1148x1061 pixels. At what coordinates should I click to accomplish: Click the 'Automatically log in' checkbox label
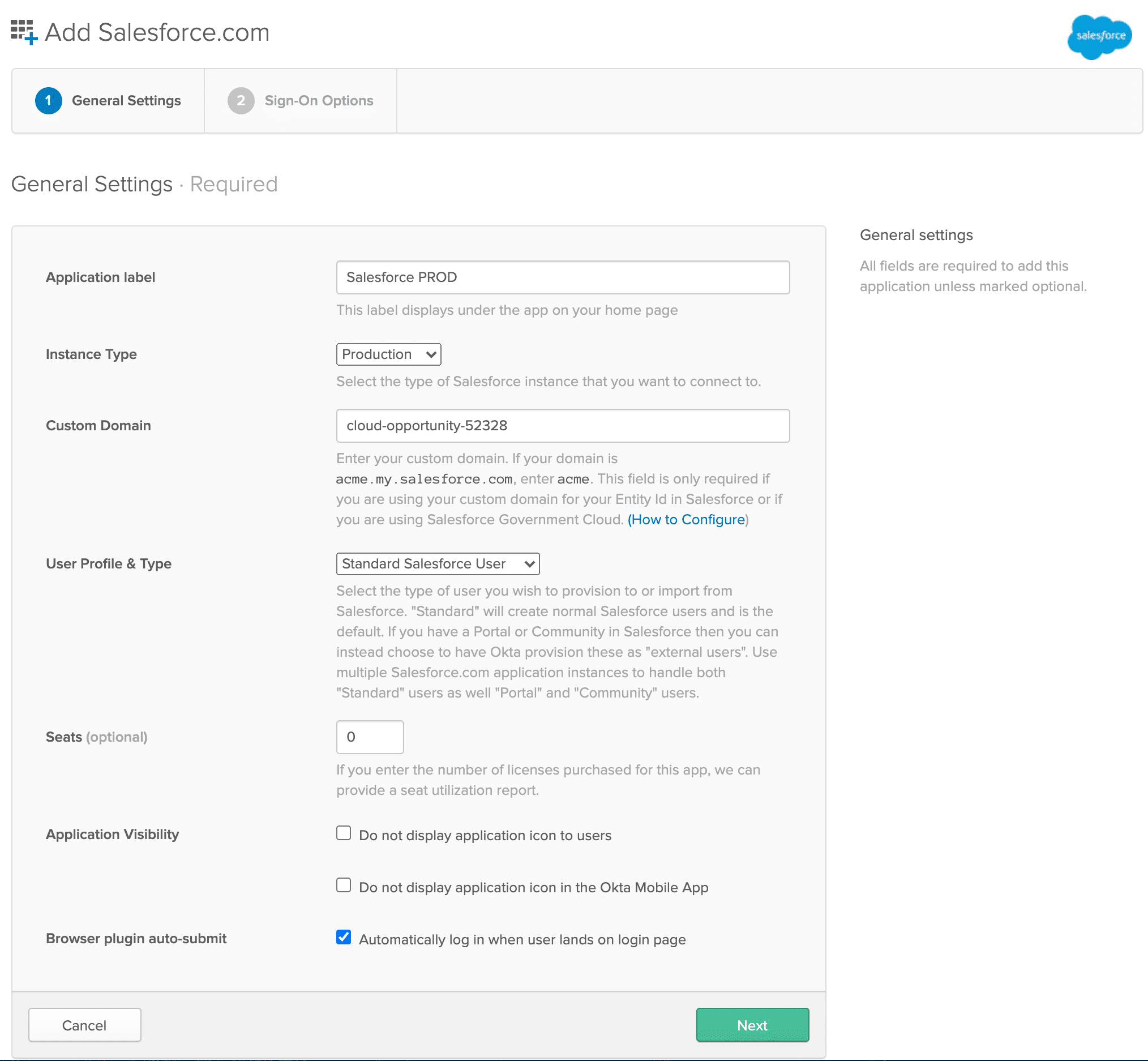(x=522, y=940)
